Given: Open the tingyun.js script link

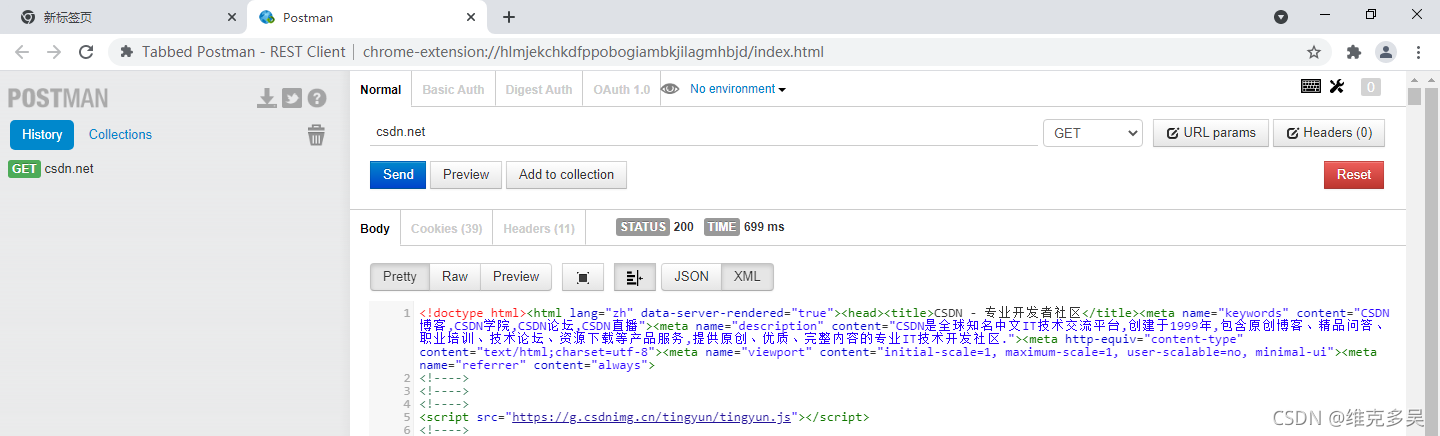Looking at the screenshot, I should click(x=651, y=417).
